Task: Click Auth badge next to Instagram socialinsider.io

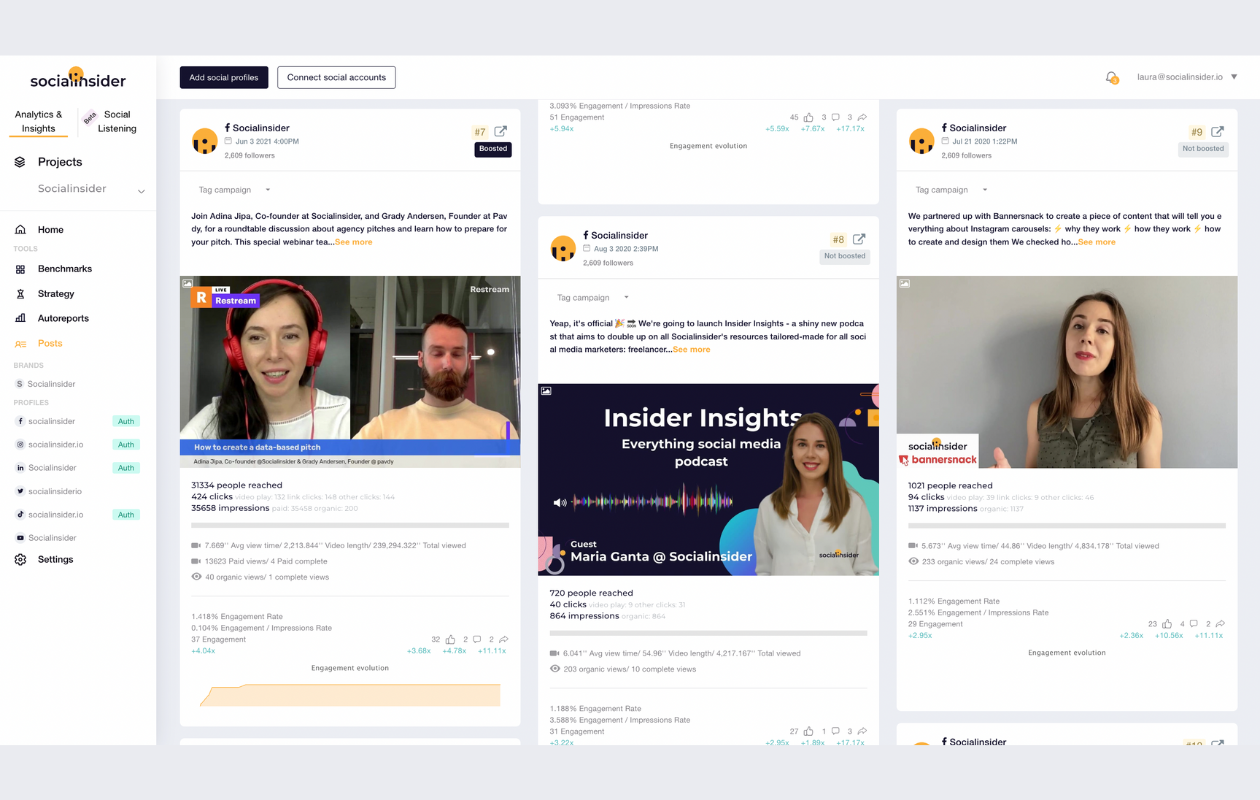Action: [x=126, y=445]
